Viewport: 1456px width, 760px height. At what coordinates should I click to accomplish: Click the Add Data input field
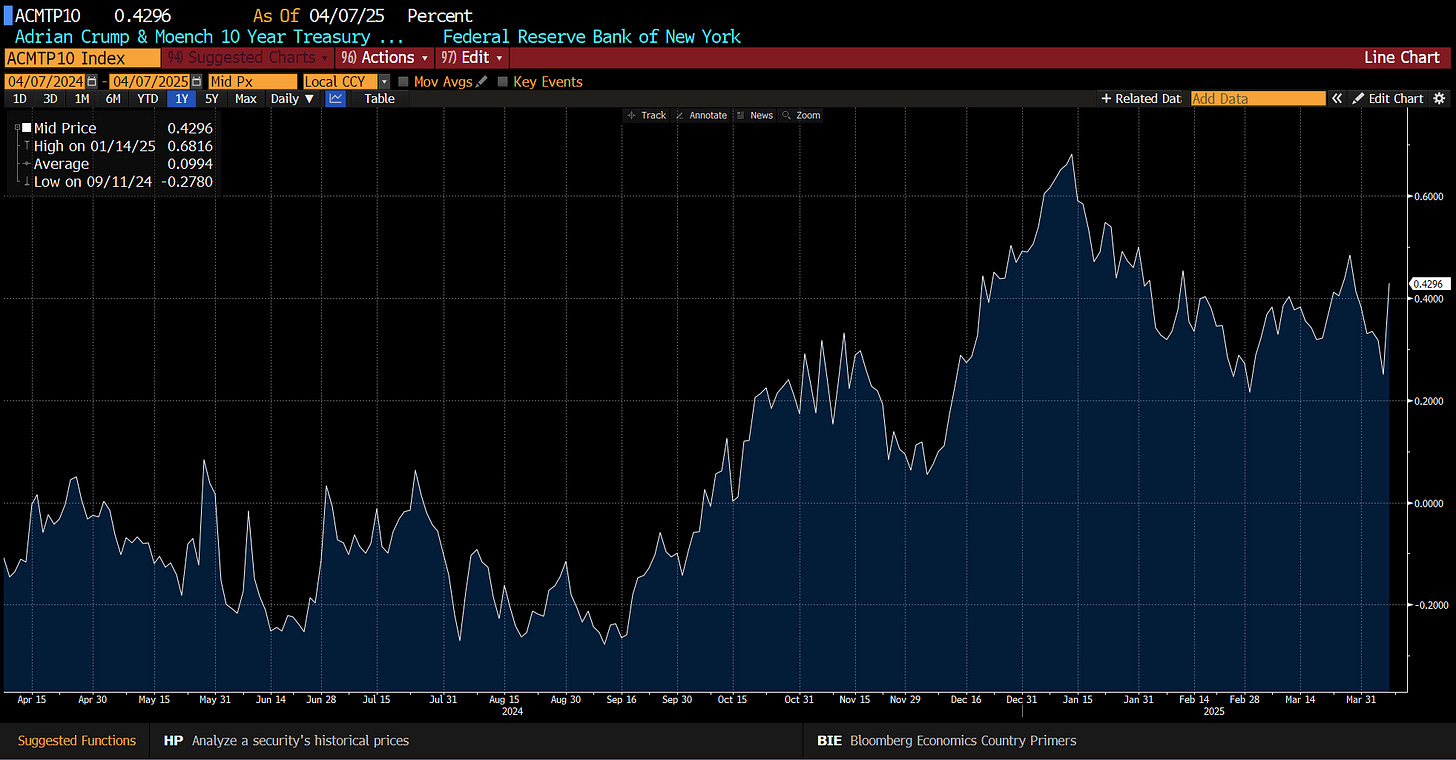click(x=1258, y=98)
